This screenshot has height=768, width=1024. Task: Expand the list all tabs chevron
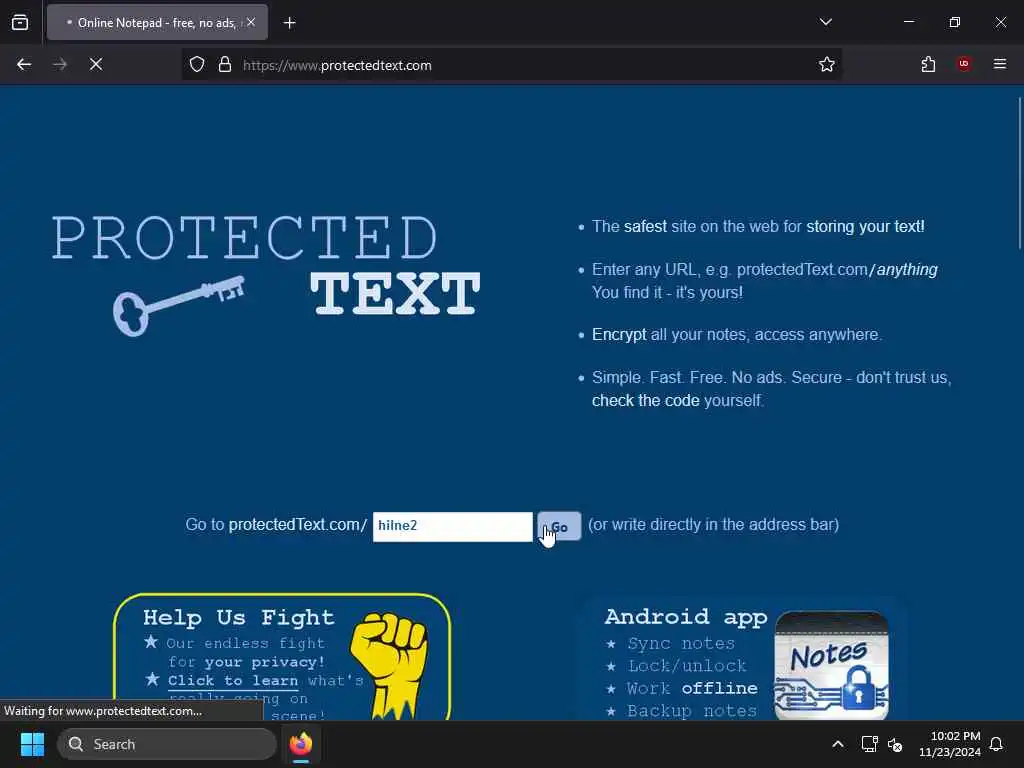[x=825, y=22]
